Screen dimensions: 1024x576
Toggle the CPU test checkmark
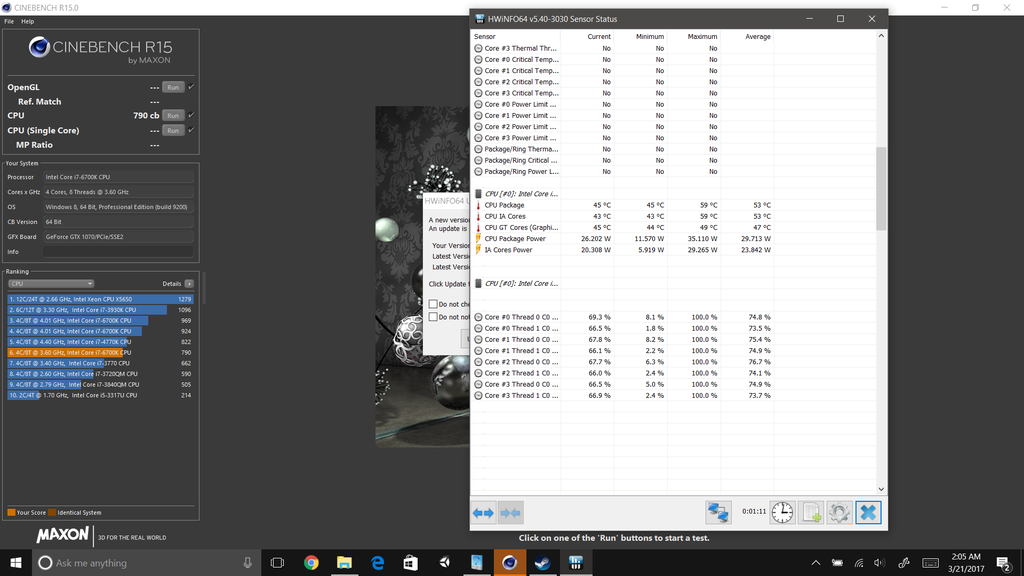pyautogui.click(x=191, y=115)
